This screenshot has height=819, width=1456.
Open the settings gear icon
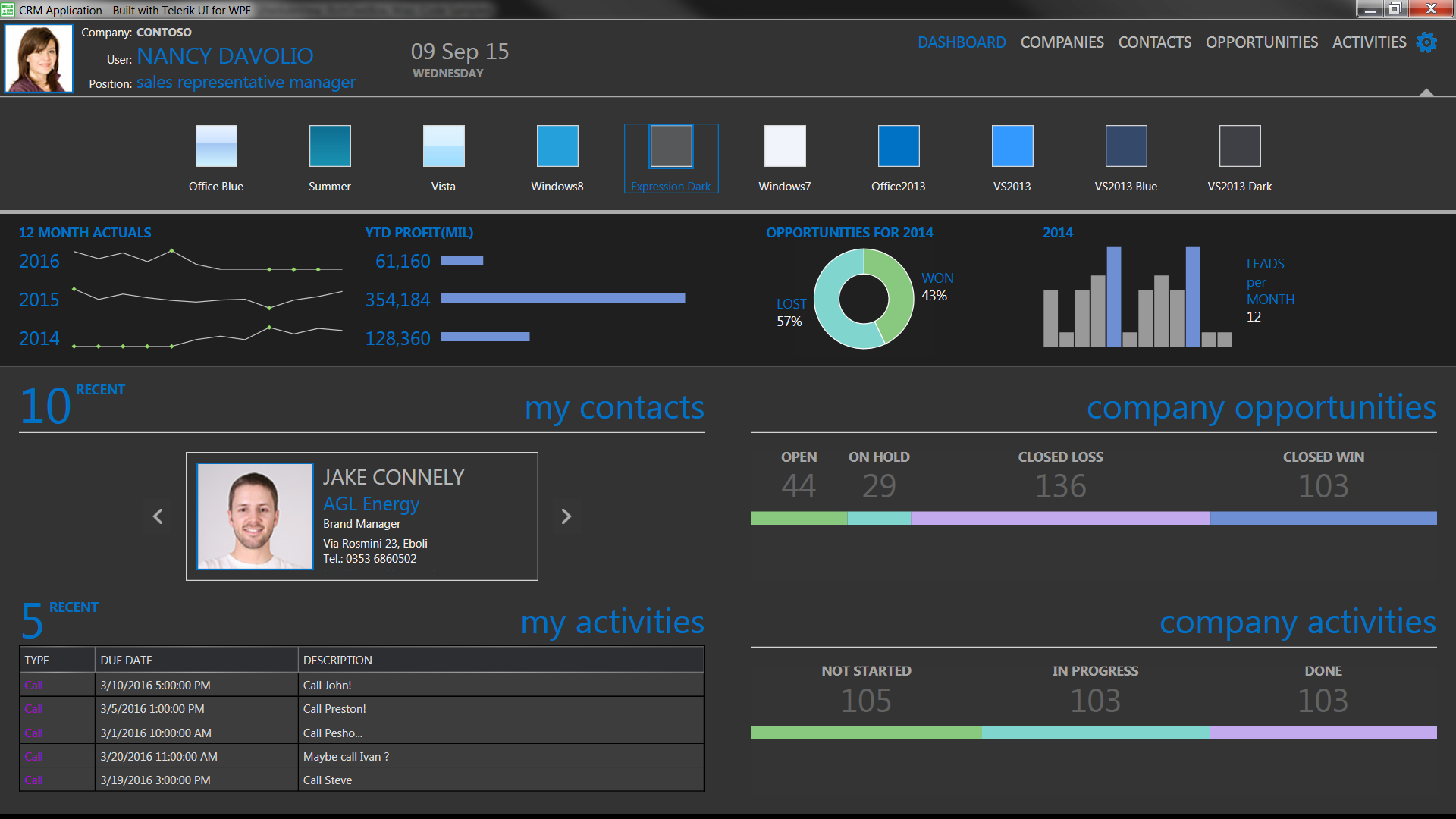pyautogui.click(x=1426, y=42)
